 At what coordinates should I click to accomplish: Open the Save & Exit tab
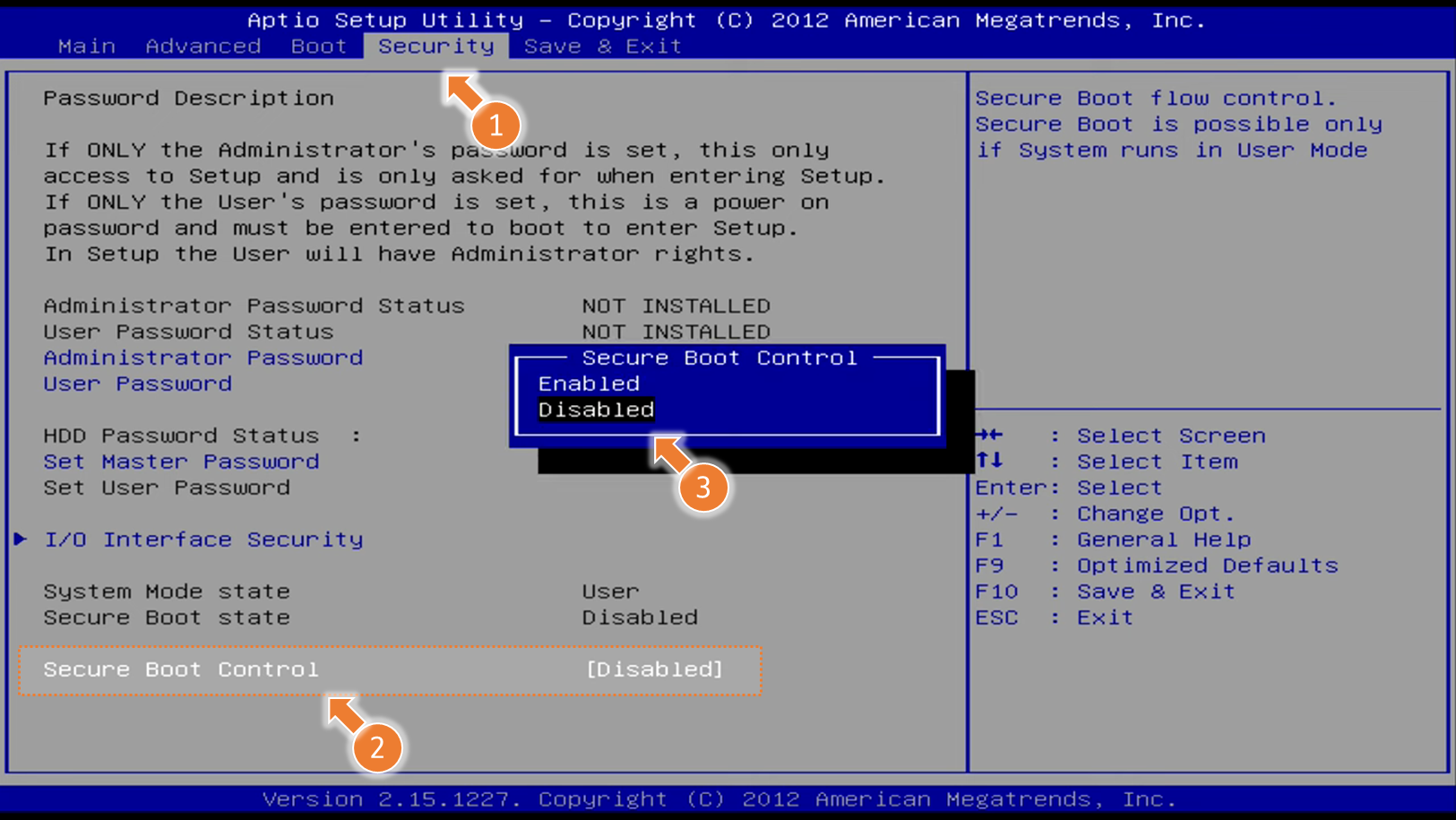603,47
